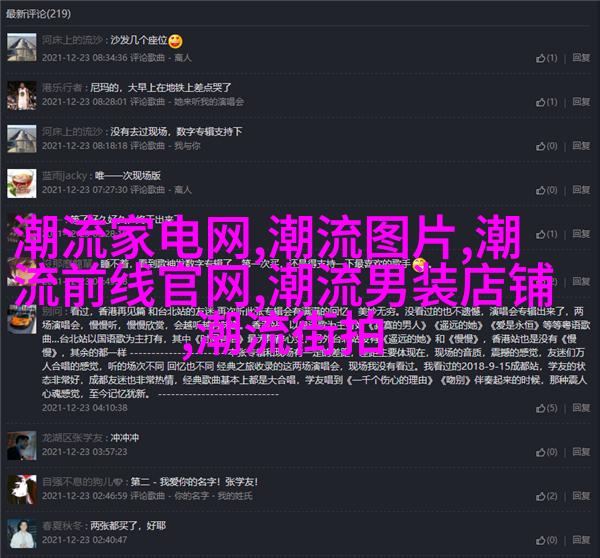Reply to the 两张都买了 comment
Viewport: 600px width, 558px height.
pos(581,540)
